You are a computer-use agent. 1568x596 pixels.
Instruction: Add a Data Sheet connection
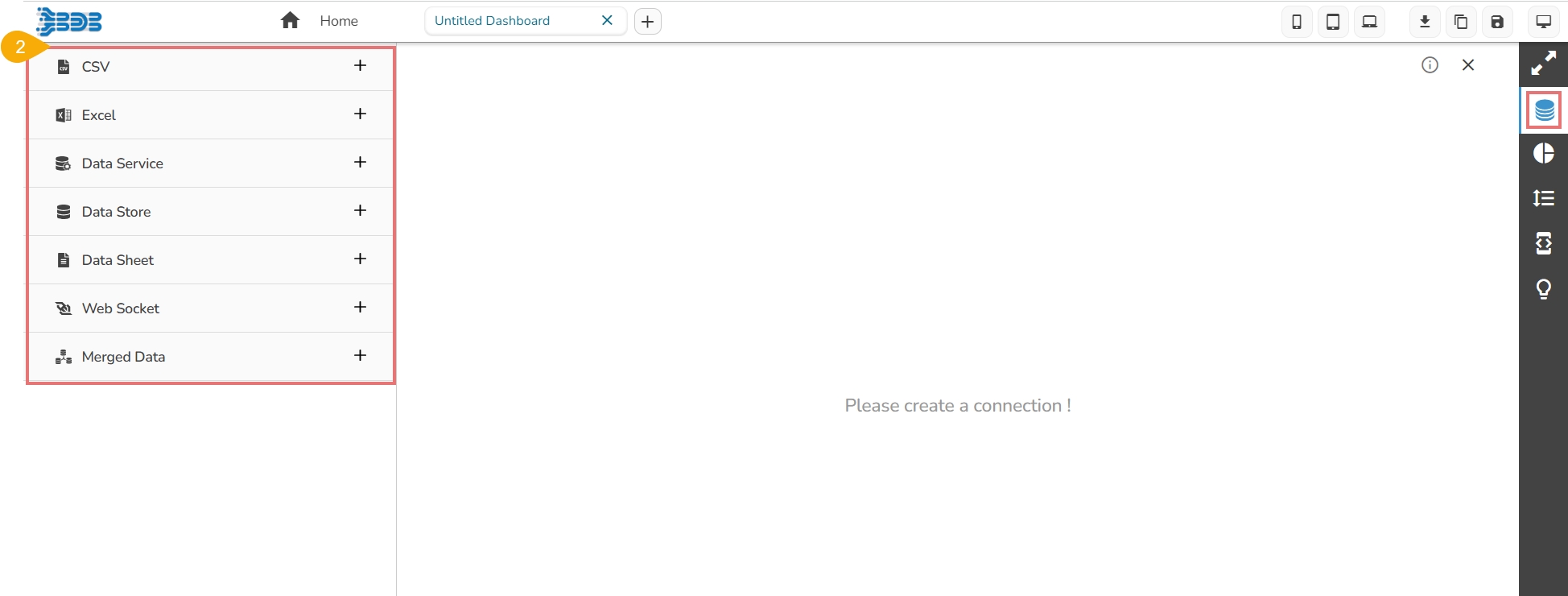360,259
